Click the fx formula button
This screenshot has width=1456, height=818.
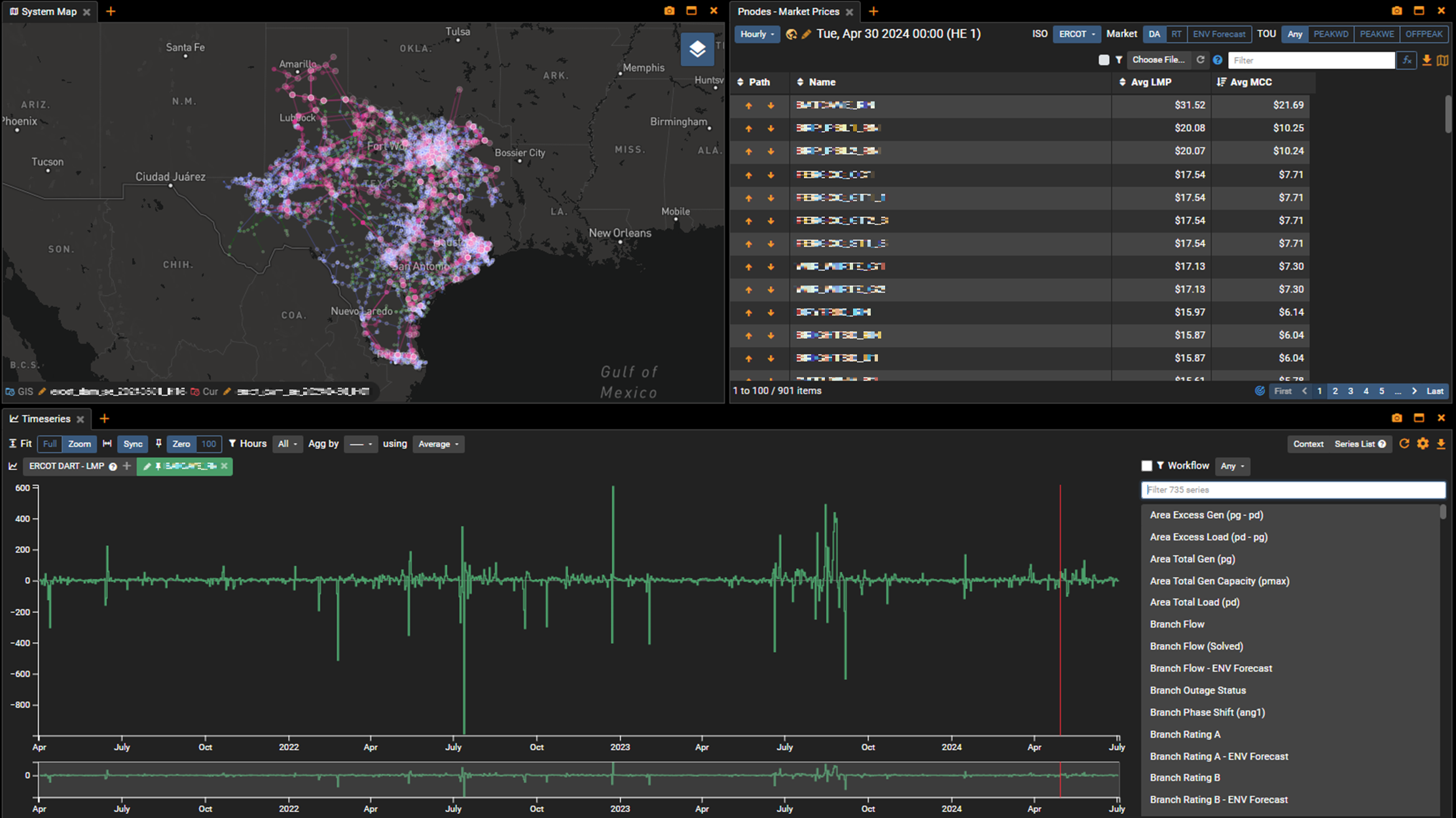[x=1406, y=60]
